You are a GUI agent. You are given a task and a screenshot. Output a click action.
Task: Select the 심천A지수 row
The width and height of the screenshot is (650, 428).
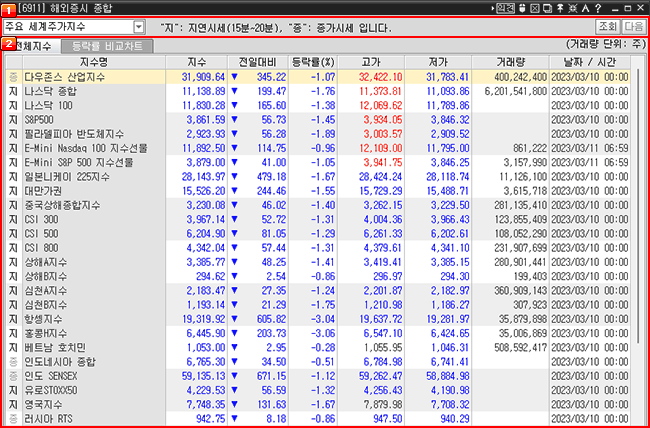(x=318, y=291)
